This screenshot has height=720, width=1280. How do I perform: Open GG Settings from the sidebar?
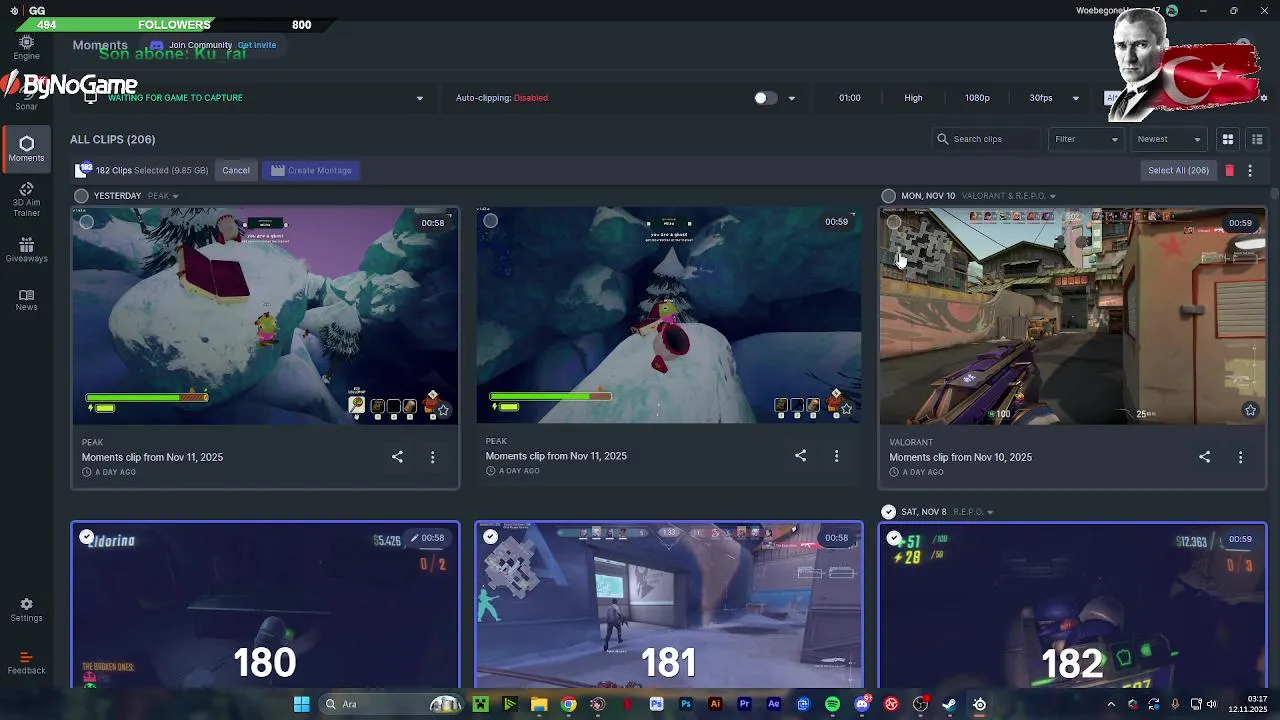pyautogui.click(x=26, y=610)
